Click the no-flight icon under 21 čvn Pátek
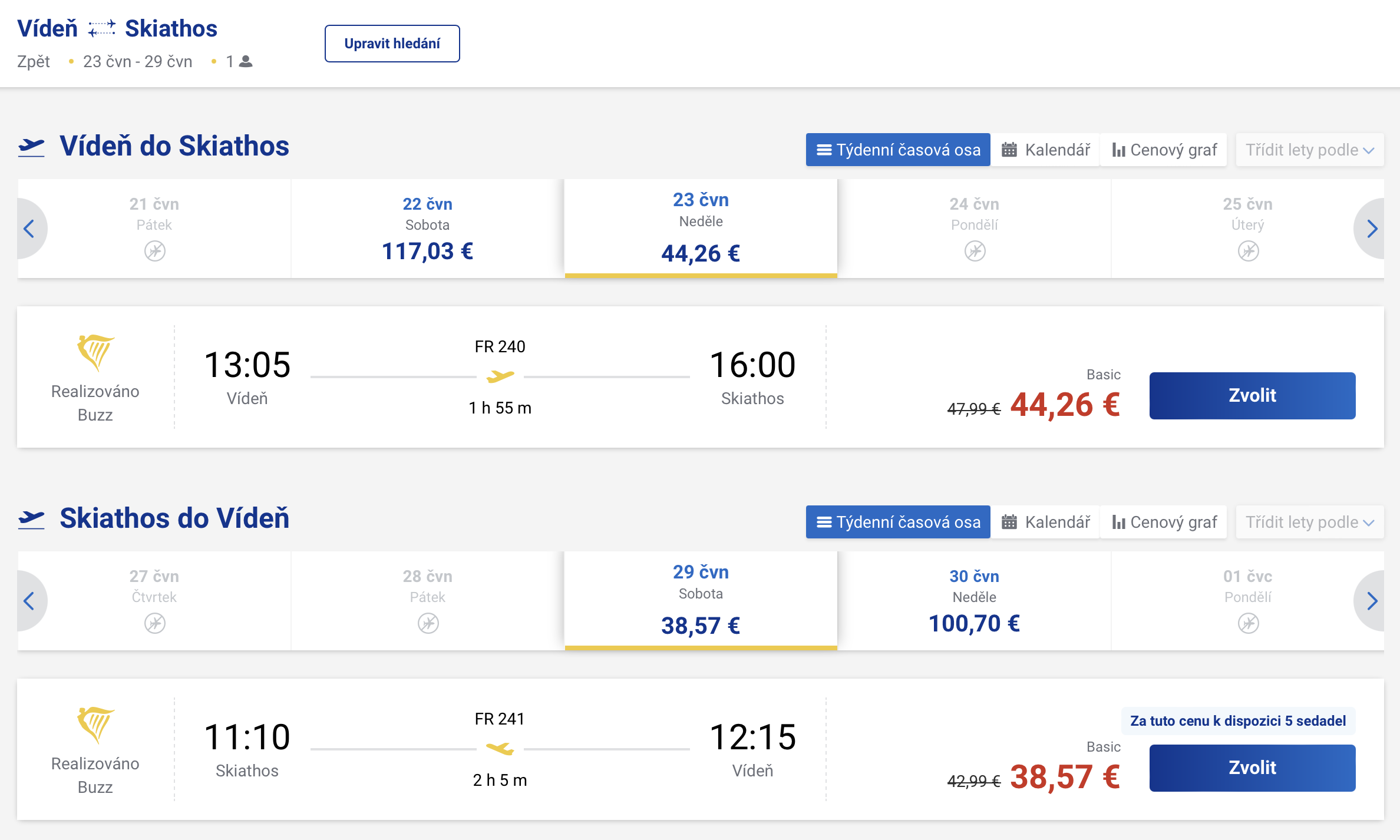The height and width of the screenshot is (840, 1400). (154, 251)
